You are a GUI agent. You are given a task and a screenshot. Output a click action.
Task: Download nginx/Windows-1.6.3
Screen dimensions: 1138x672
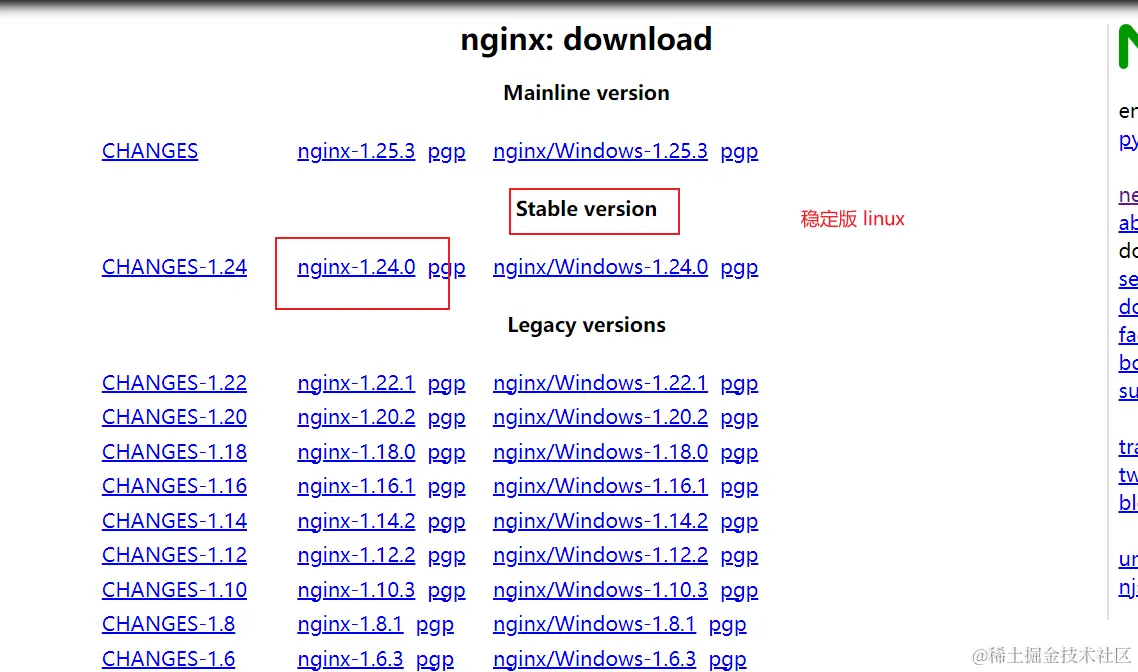point(594,658)
